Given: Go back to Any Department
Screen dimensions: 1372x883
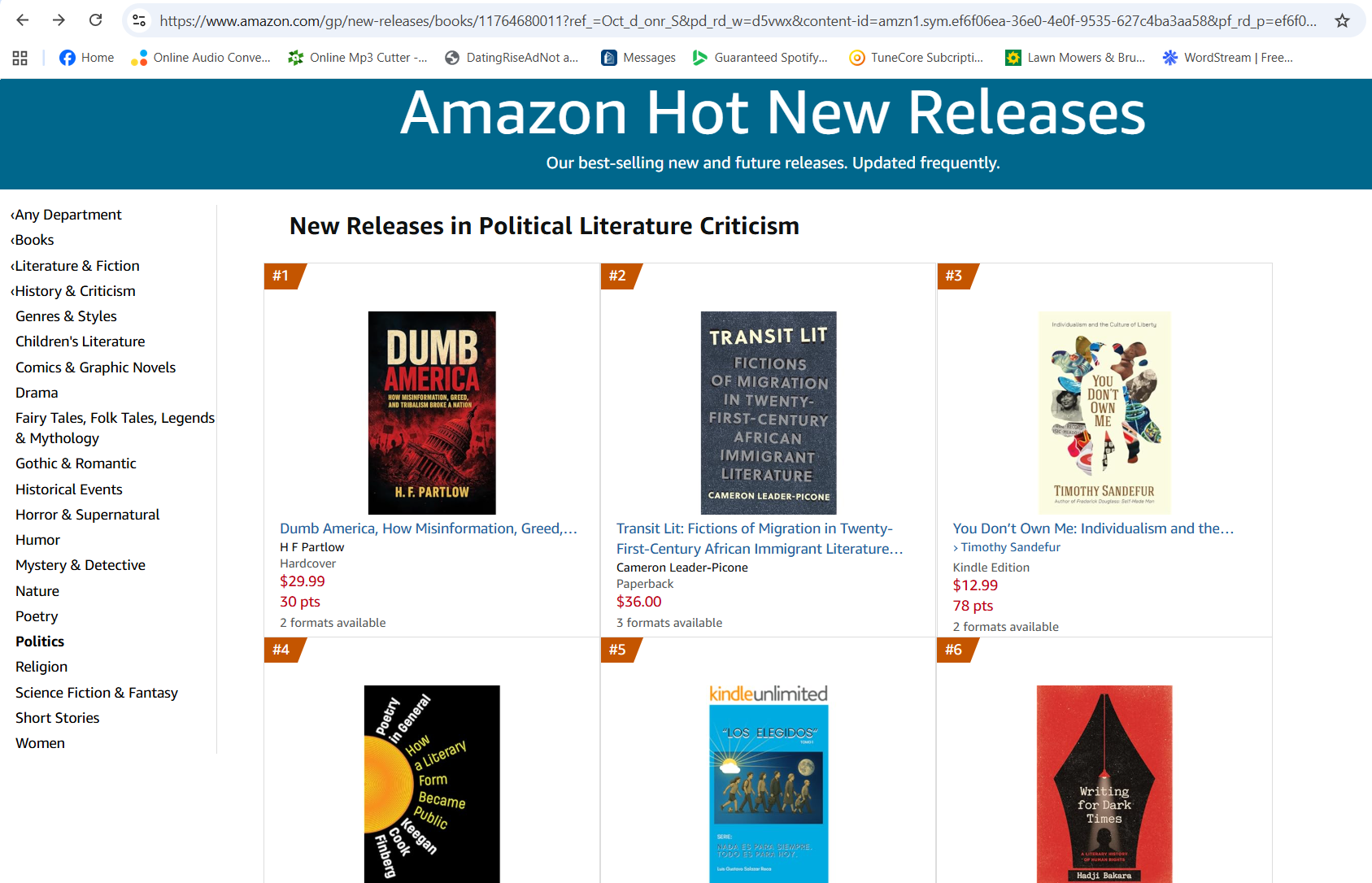Looking at the screenshot, I should coord(66,215).
